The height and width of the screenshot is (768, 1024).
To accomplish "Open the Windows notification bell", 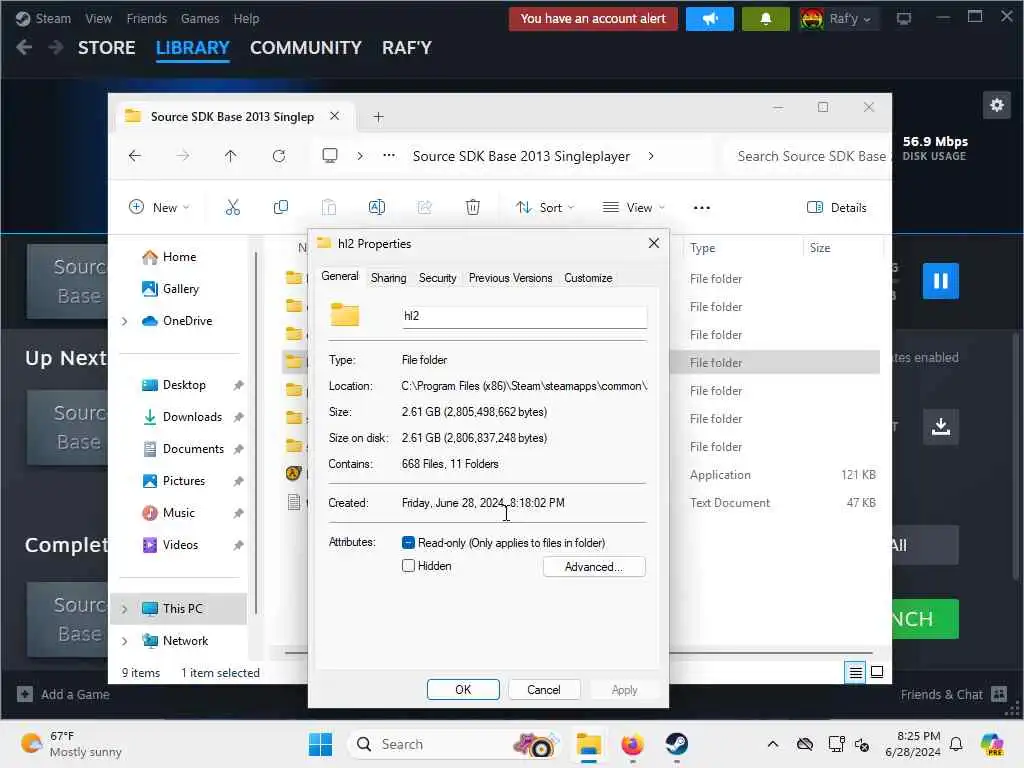I will coord(956,744).
